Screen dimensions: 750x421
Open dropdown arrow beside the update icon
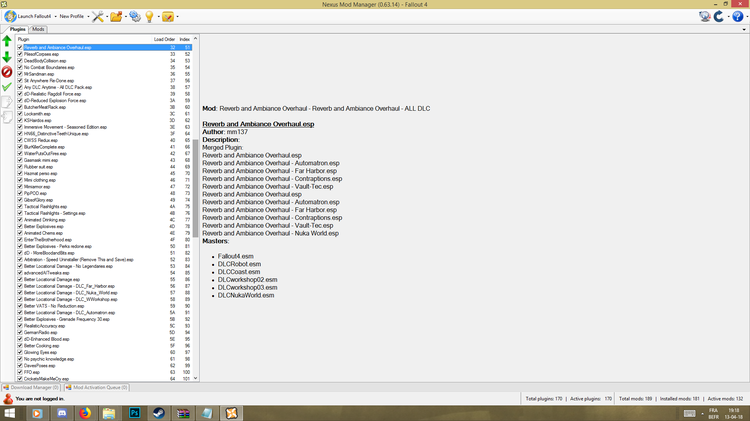[x=728, y=16]
